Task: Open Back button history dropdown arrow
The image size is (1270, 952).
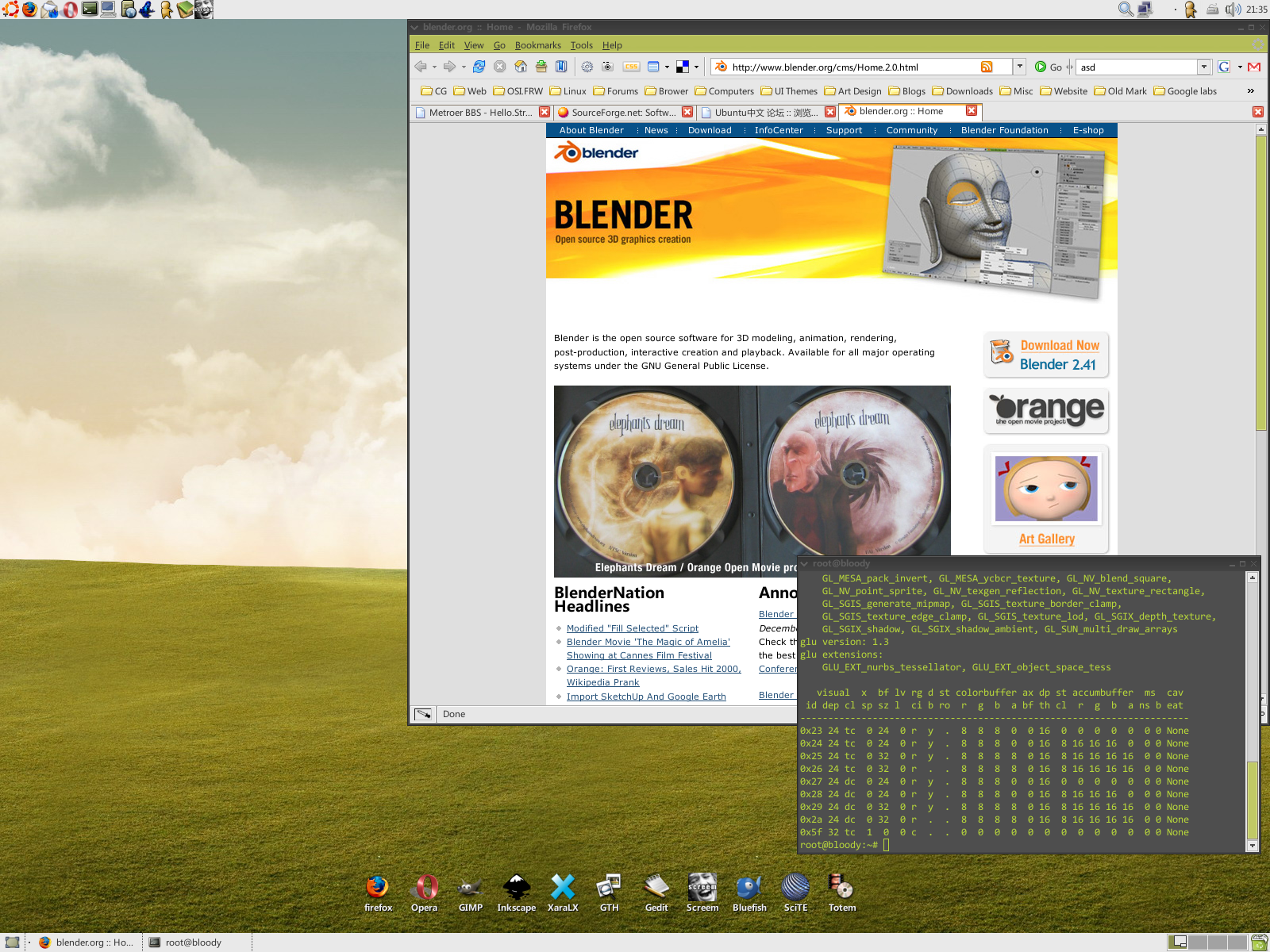Action: pos(434,67)
